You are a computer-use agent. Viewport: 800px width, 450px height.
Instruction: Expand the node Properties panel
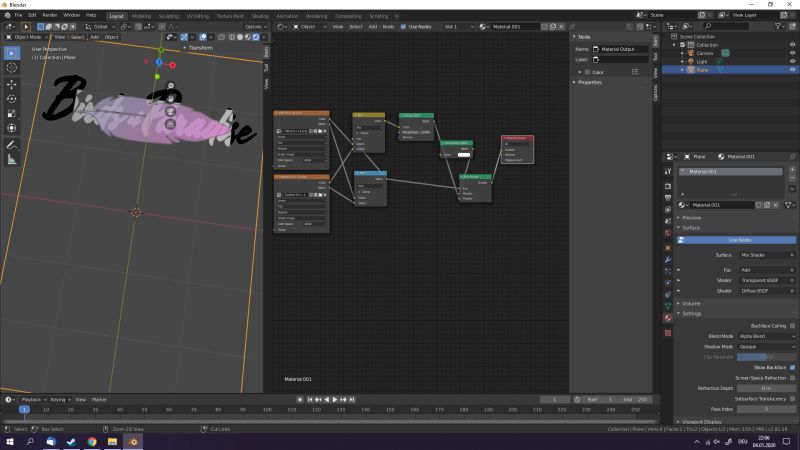589,82
